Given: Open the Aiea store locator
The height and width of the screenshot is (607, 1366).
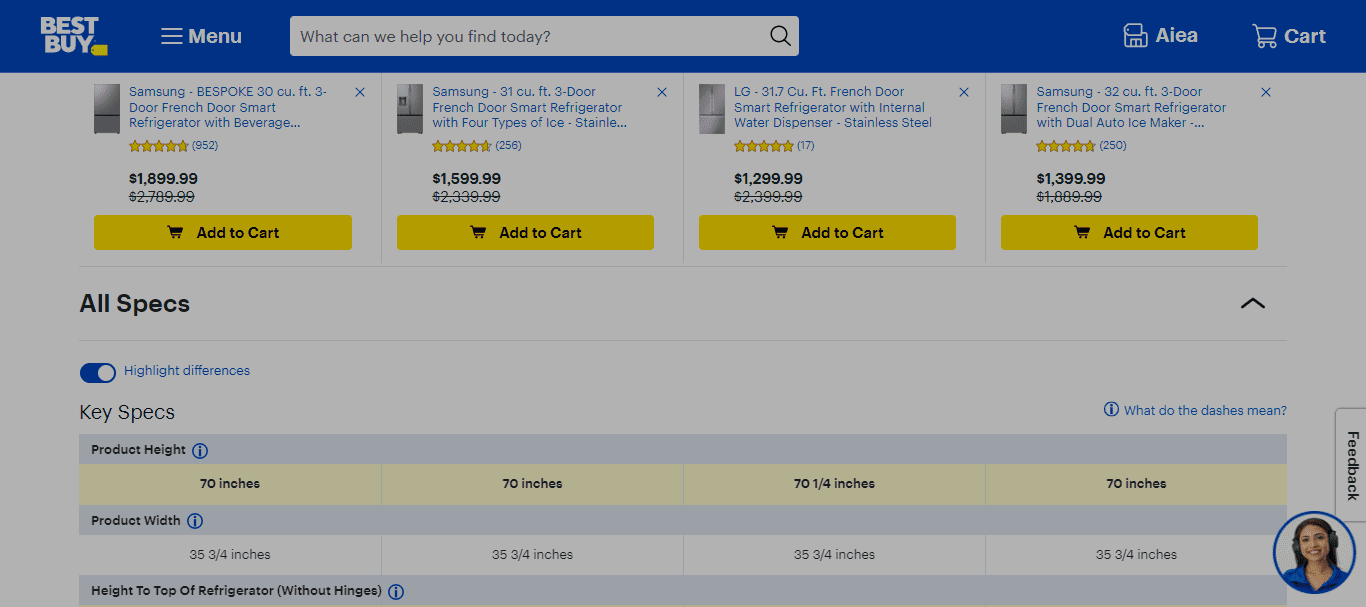Looking at the screenshot, I should point(1160,36).
